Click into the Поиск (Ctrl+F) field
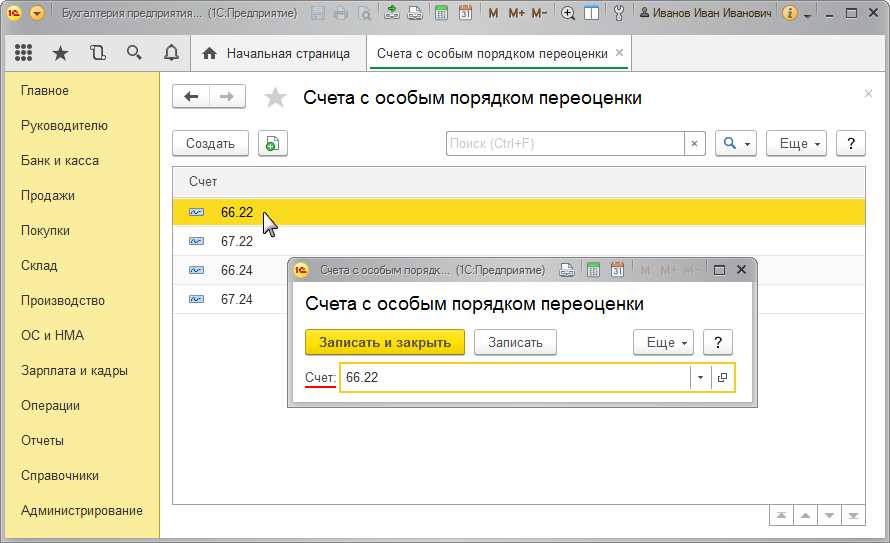890x543 pixels. point(565,143)
